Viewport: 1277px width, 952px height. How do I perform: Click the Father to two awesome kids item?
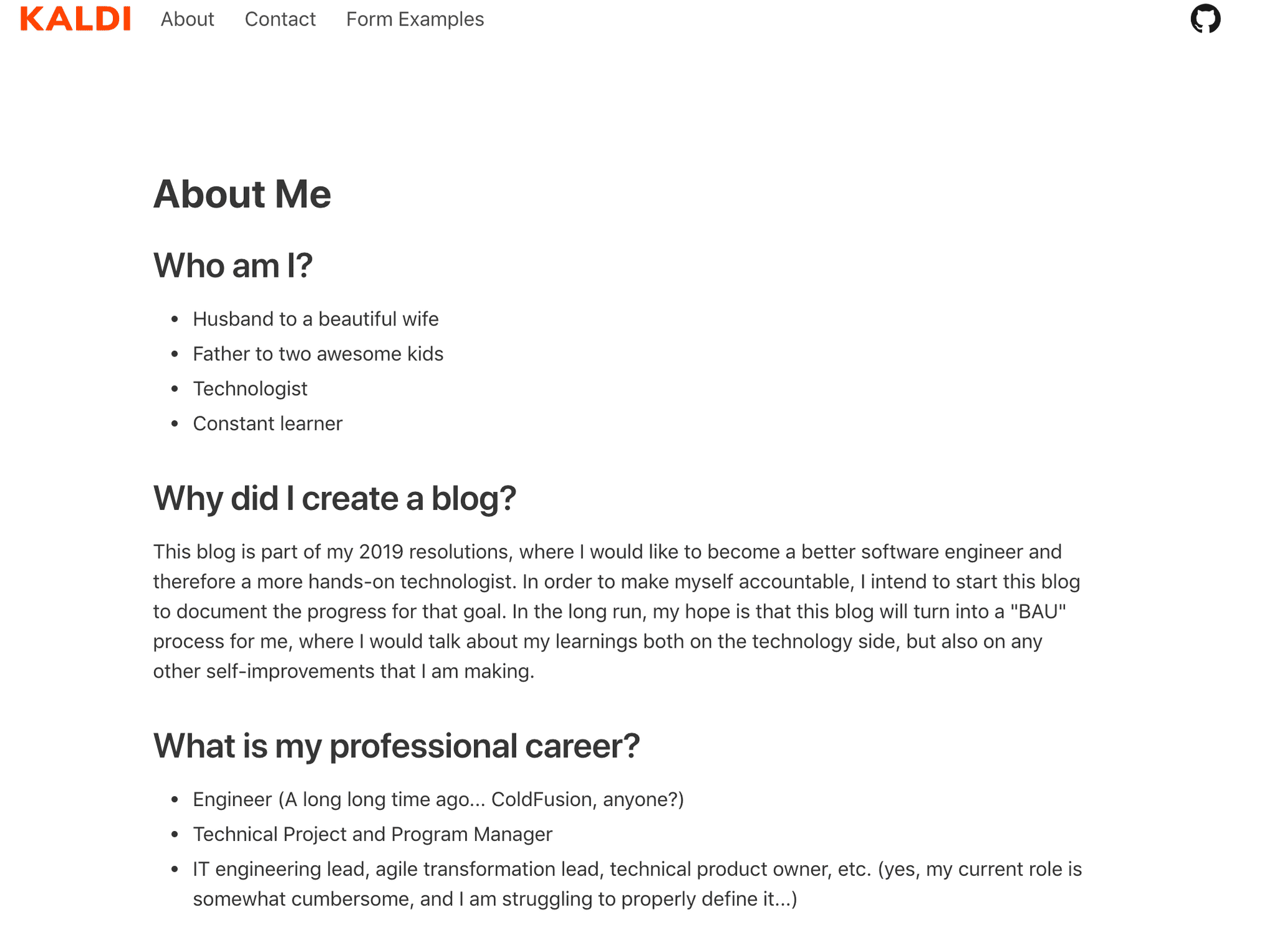coord(318,354)
